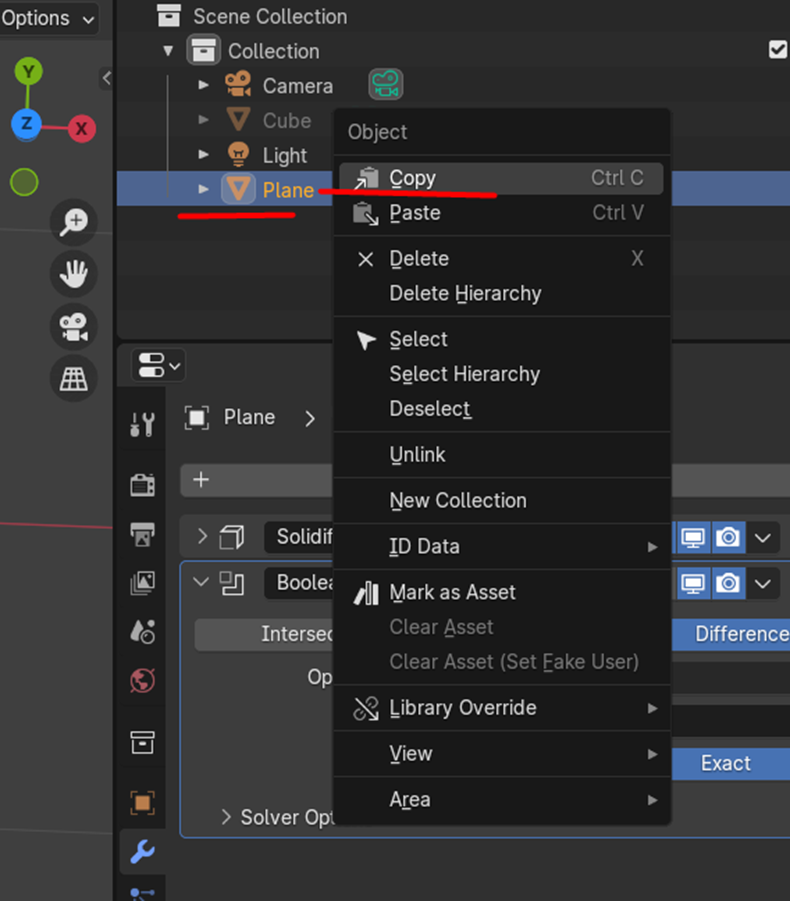790x901 pixels.
Task: Switch perspective/orthographic with the grid gizmo
Action: [74, 379]
